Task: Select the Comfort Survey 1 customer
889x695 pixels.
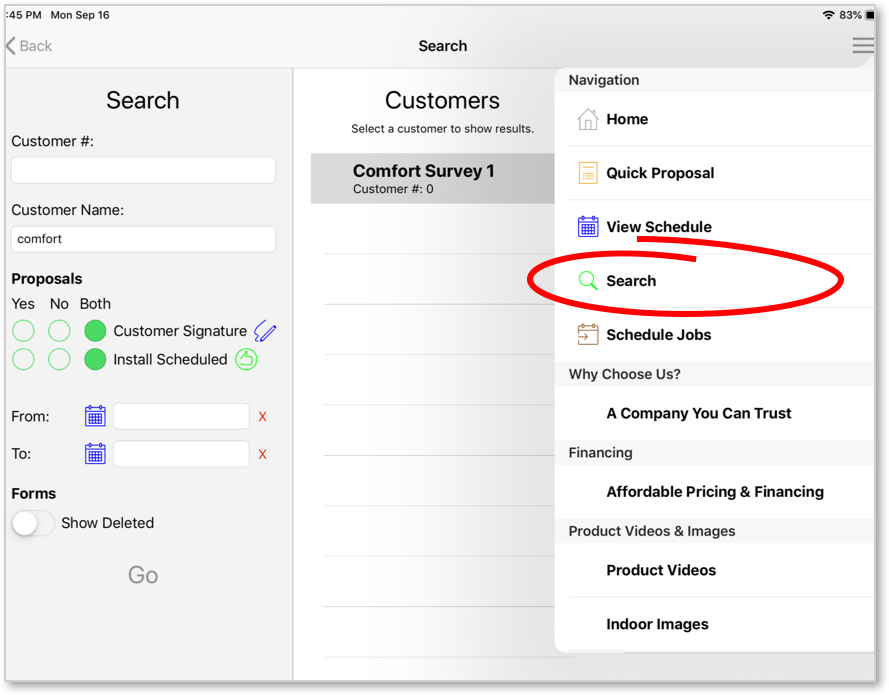Action: pos(433,178)
